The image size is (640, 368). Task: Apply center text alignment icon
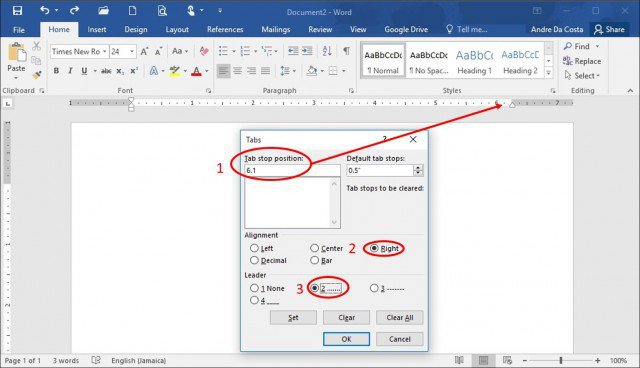pos(237,71)
